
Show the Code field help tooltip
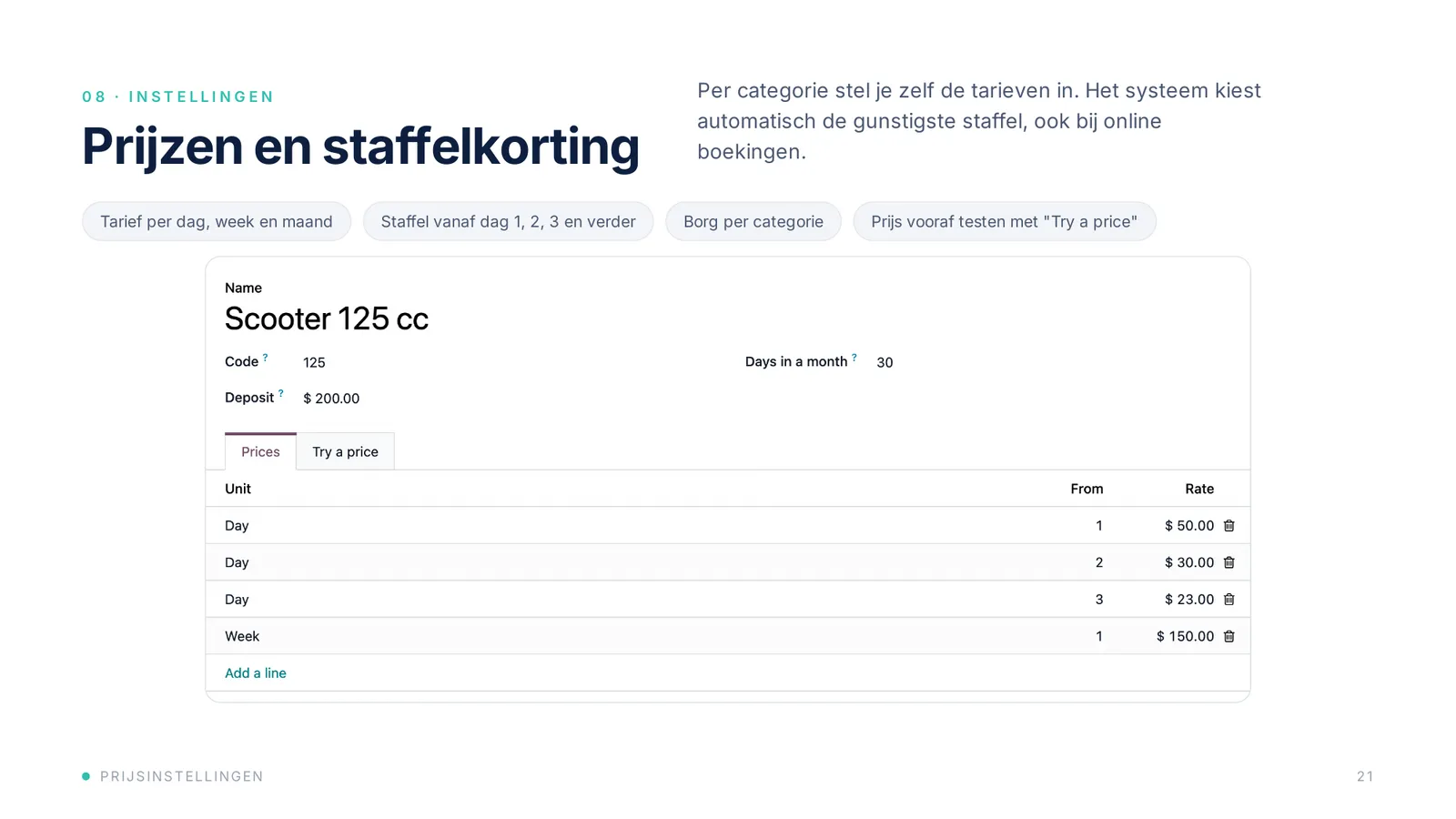point(265,358)
